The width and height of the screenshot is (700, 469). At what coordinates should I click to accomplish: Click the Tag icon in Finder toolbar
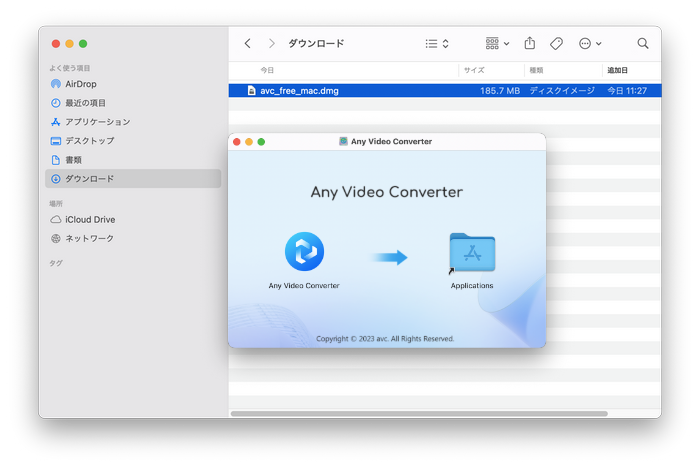tap(556, 43)
